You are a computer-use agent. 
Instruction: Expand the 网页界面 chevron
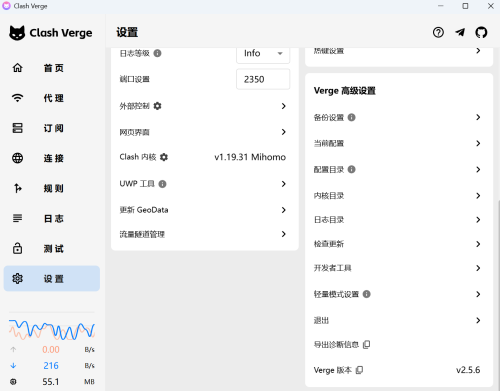tap(283, 132)
